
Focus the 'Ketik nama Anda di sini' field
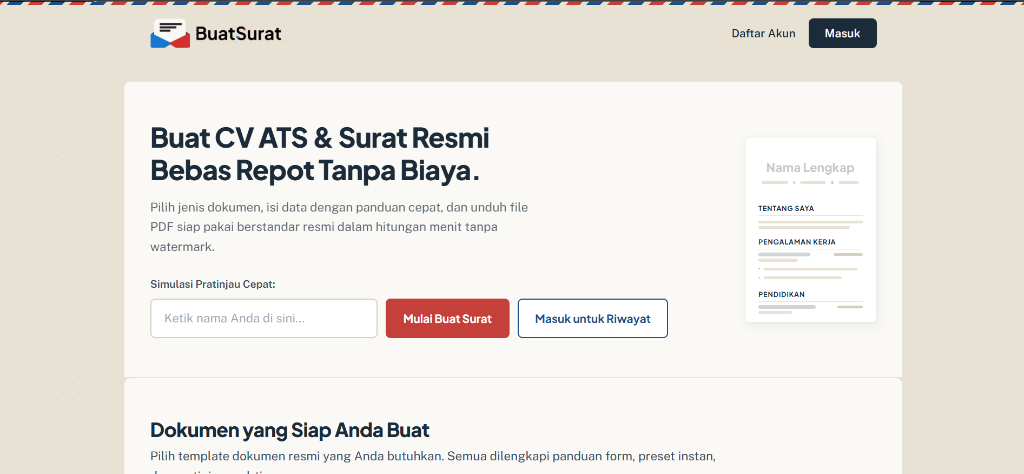pos(264,319)
